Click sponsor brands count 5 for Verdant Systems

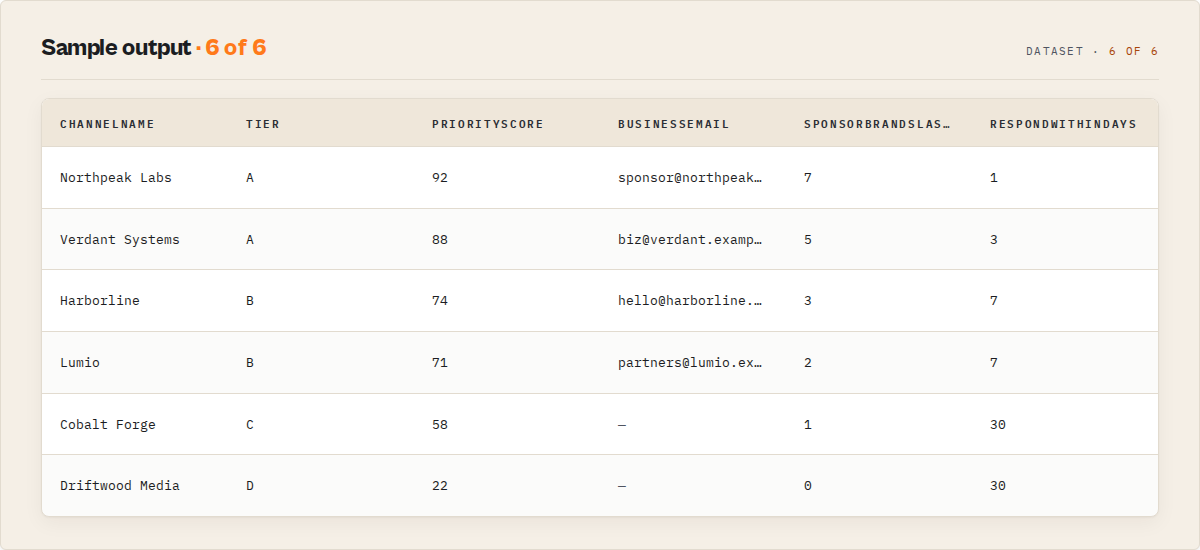click(808, 240)
